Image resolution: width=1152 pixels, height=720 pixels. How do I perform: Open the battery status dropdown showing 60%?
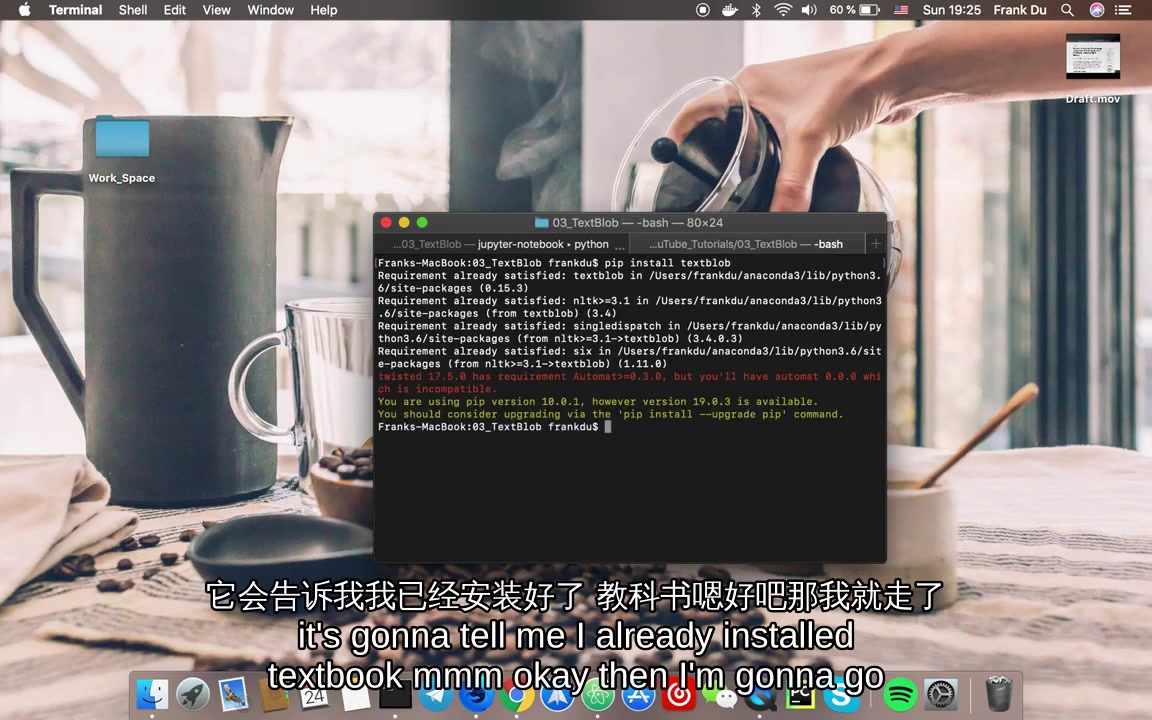pyautogui.click(x=856, y=10)
